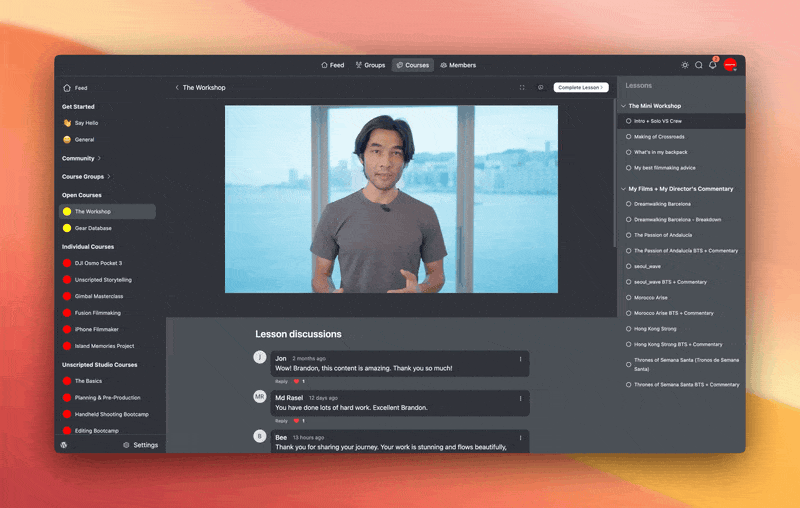Image resolution: width=800 pixels, height=508 pixels.
Task: Click the red icon next to Island Memories Project
Action: pyautogui.click(x=67, y=346)
